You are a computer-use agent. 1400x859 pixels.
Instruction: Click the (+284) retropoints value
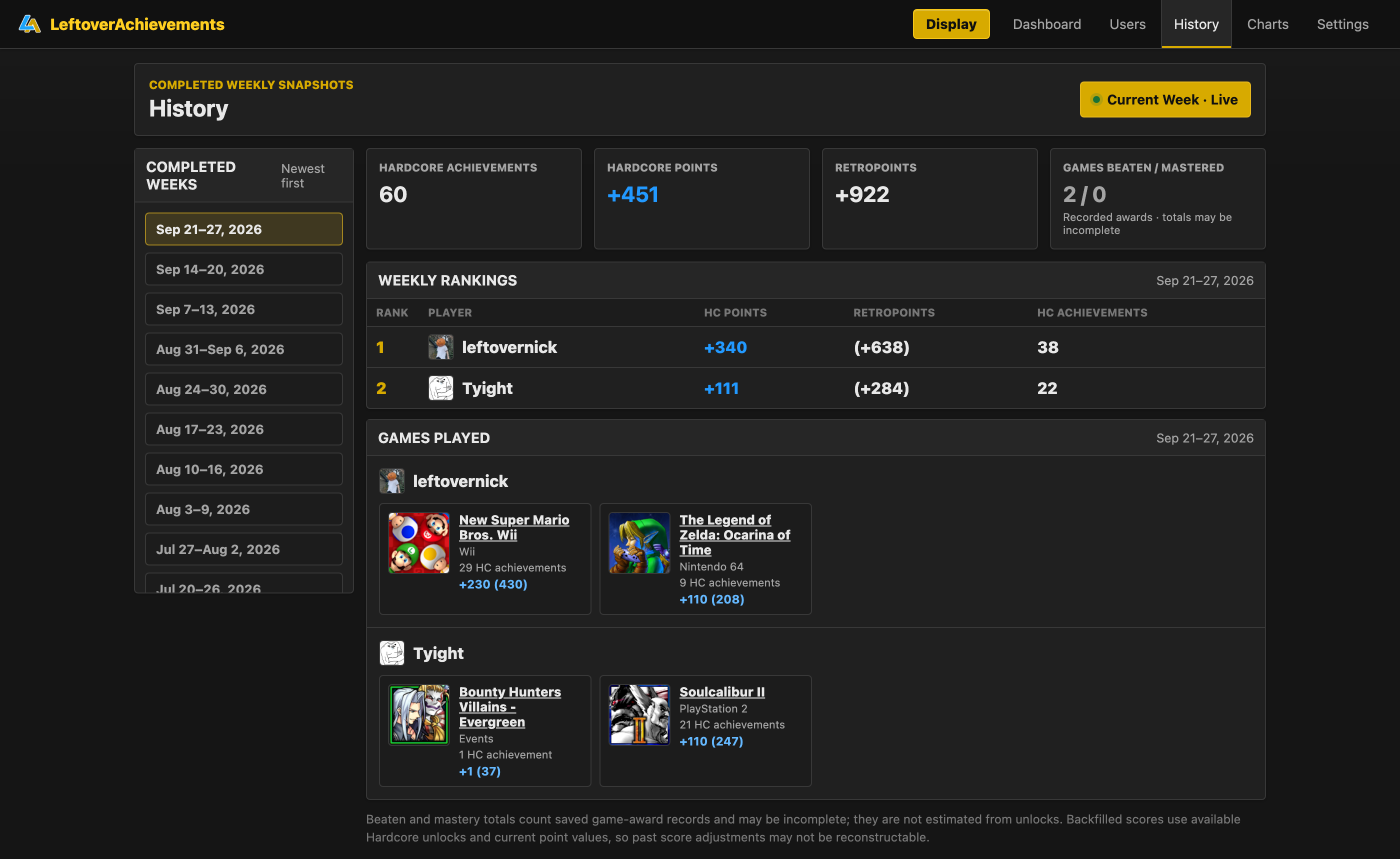pos(881,388)
